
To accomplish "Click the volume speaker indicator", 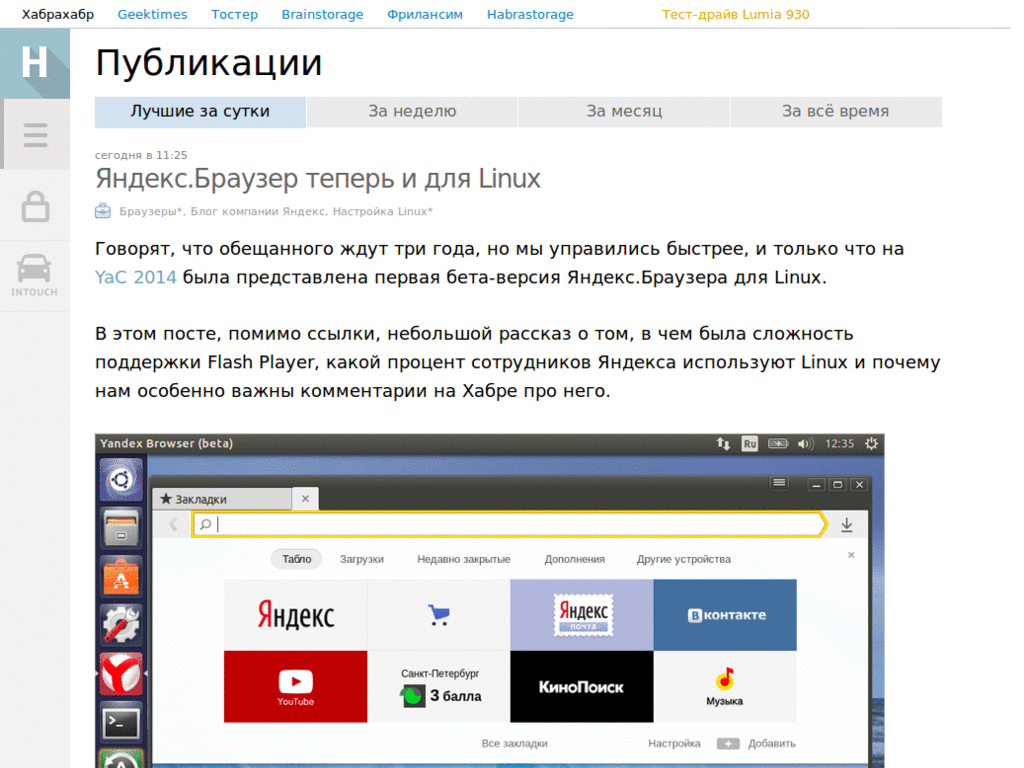I will point(805,444).
